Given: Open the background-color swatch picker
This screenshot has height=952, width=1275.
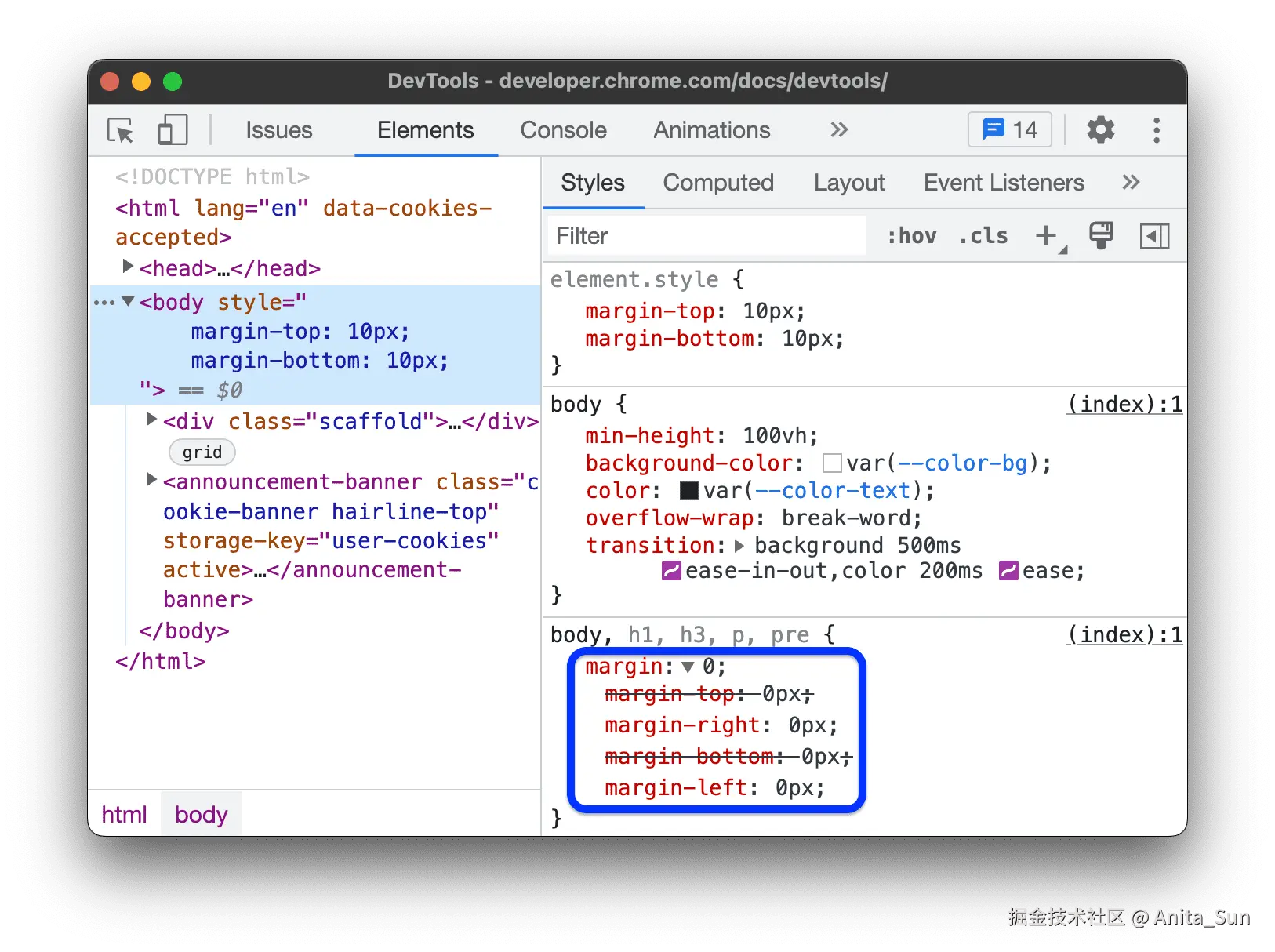Looking at the screenshot, I should 832,463.
